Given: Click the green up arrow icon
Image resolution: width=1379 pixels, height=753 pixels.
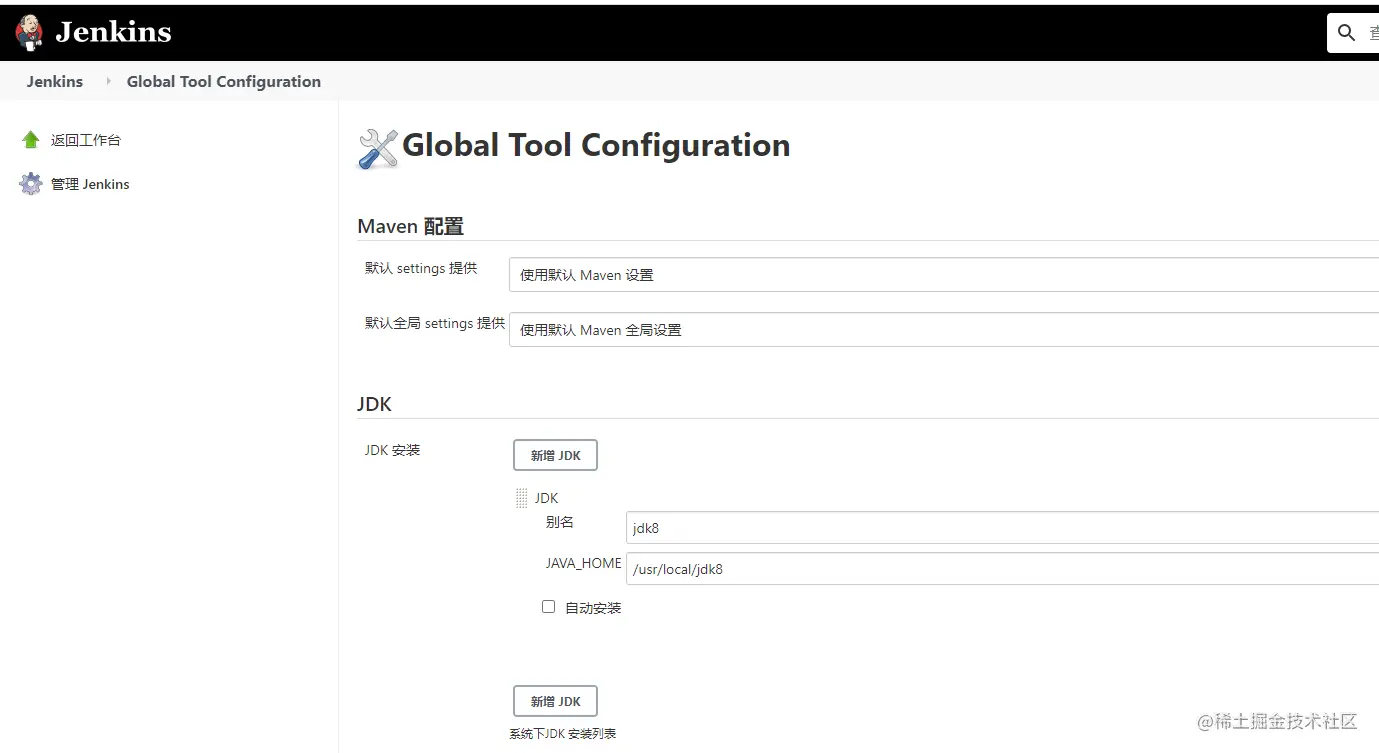Looking at the screenshot, I should tap(31, 140).
